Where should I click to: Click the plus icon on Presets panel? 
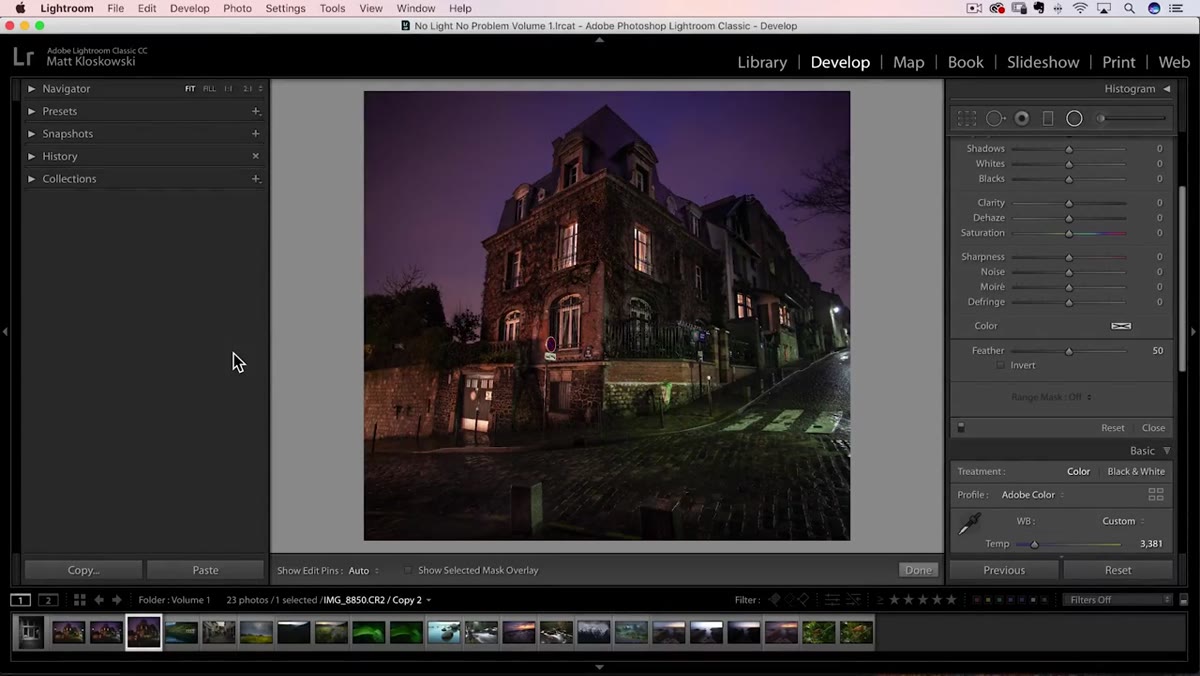point(256,111)
